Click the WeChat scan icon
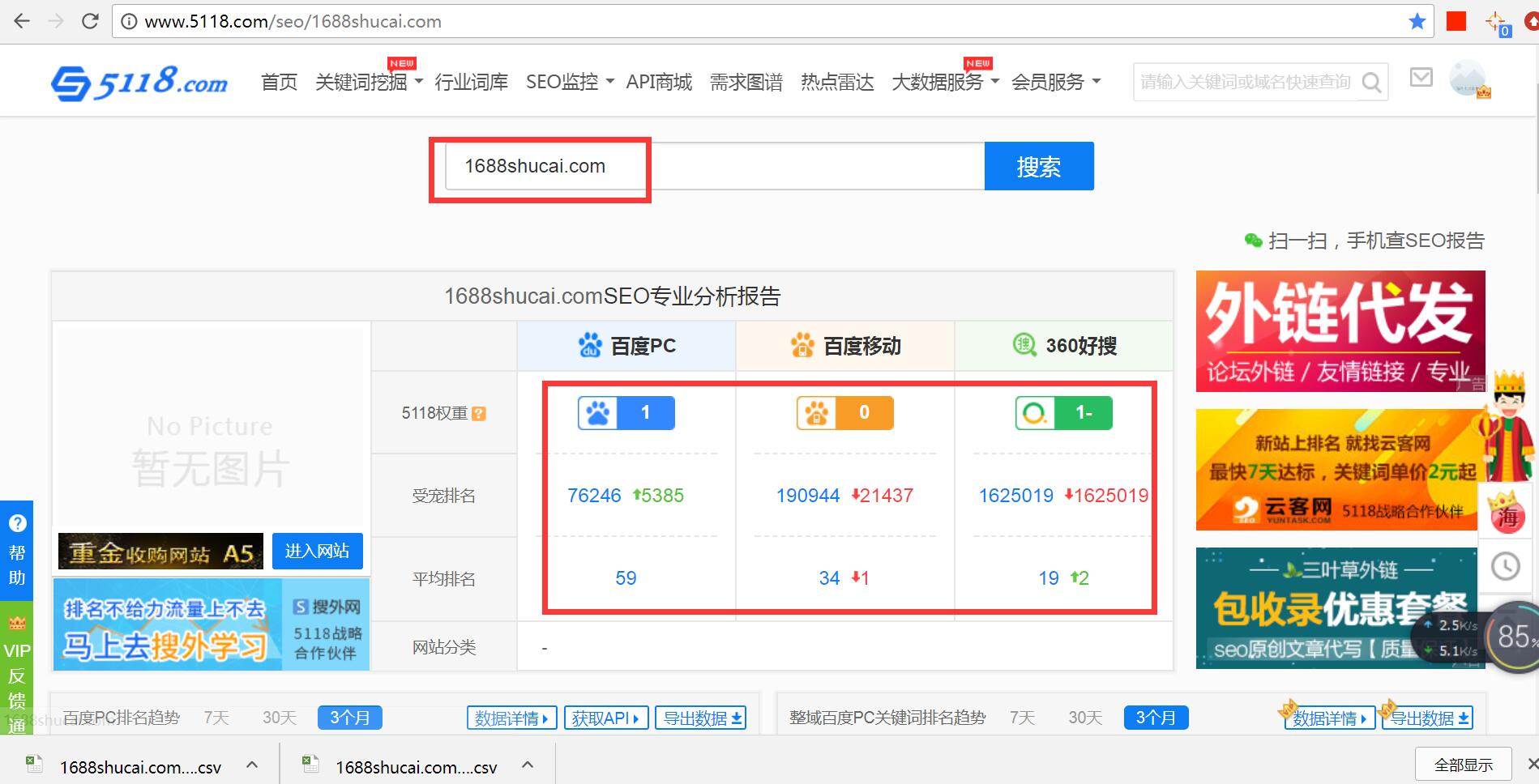The image size is (1539, 784). coord(1253,241)
